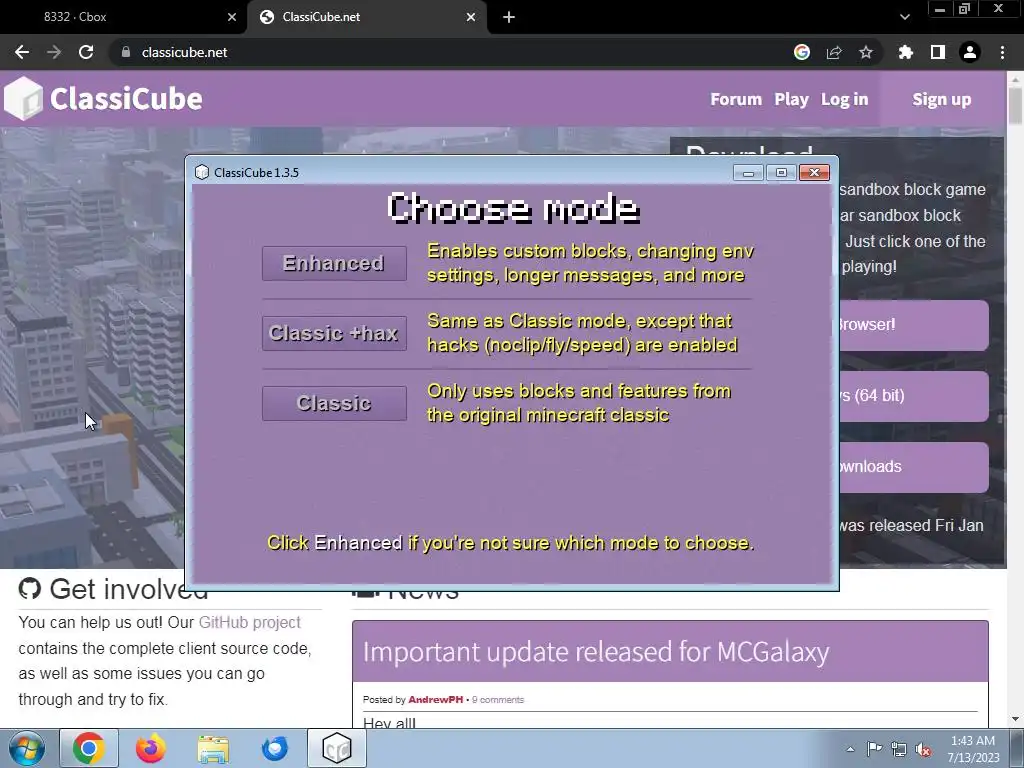Open Thunderbird from the taskbar
Screen dimensions: 1024x768
[275, 748]
